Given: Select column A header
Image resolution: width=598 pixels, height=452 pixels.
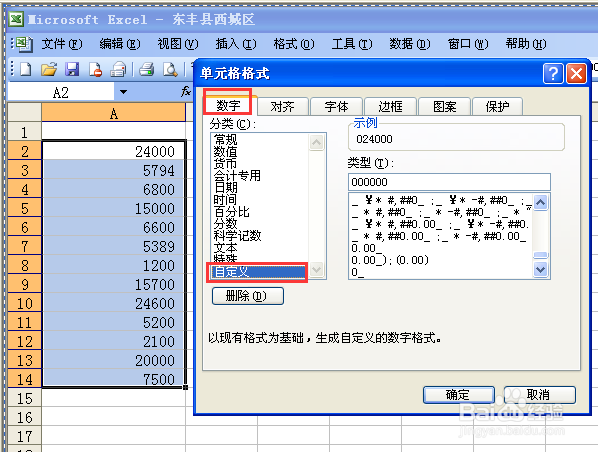Looking at the screenshot, I should (x=114, y=113).
